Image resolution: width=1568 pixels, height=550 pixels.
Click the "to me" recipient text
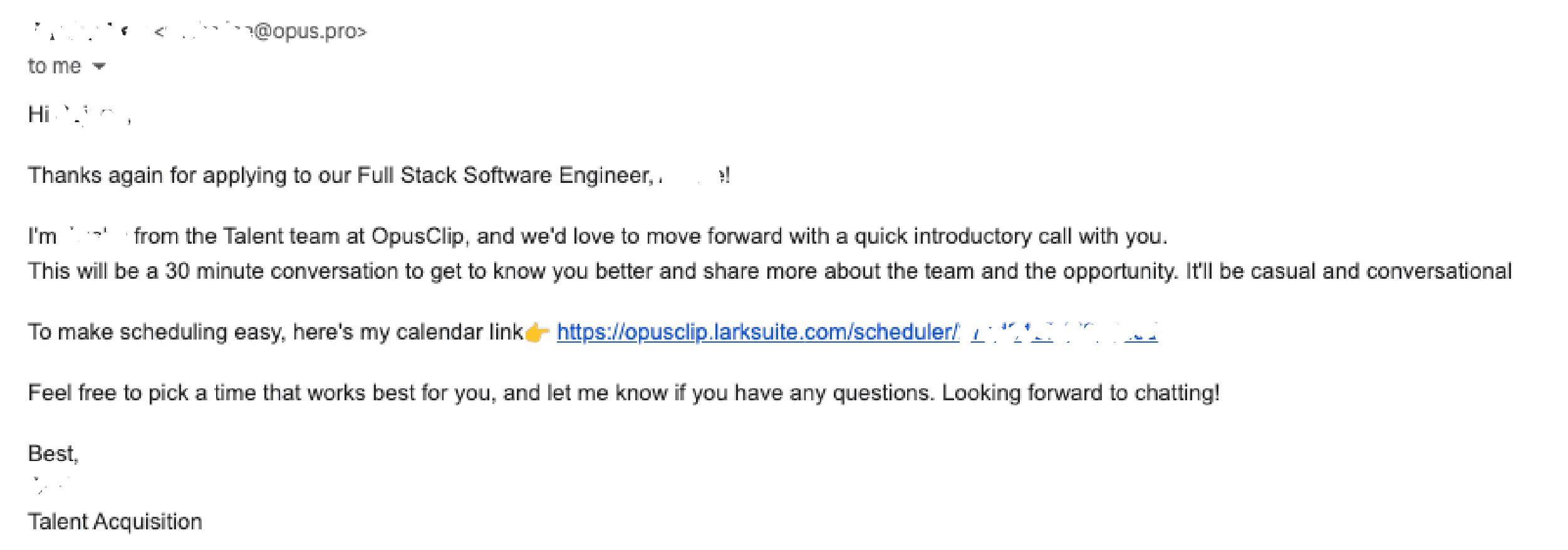click(x=54, y=66)
